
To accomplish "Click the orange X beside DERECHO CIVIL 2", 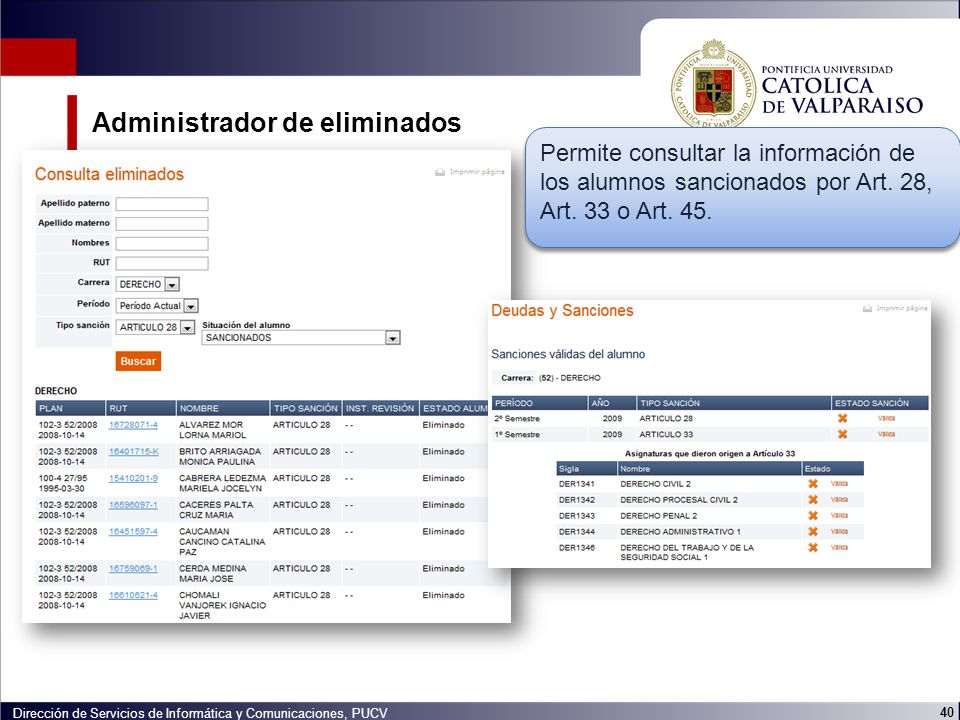I will pos(812,484).
